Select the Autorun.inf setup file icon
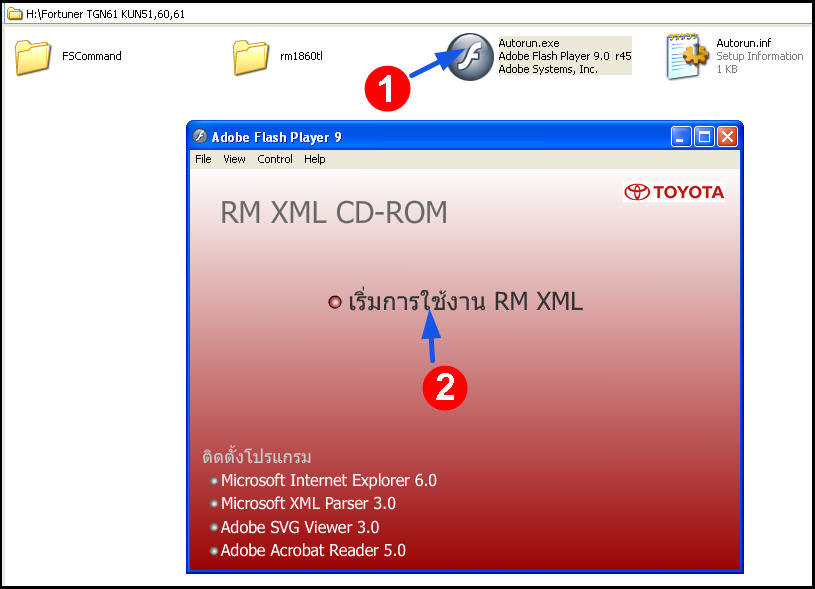815x589 pixels. click(687, 56)
